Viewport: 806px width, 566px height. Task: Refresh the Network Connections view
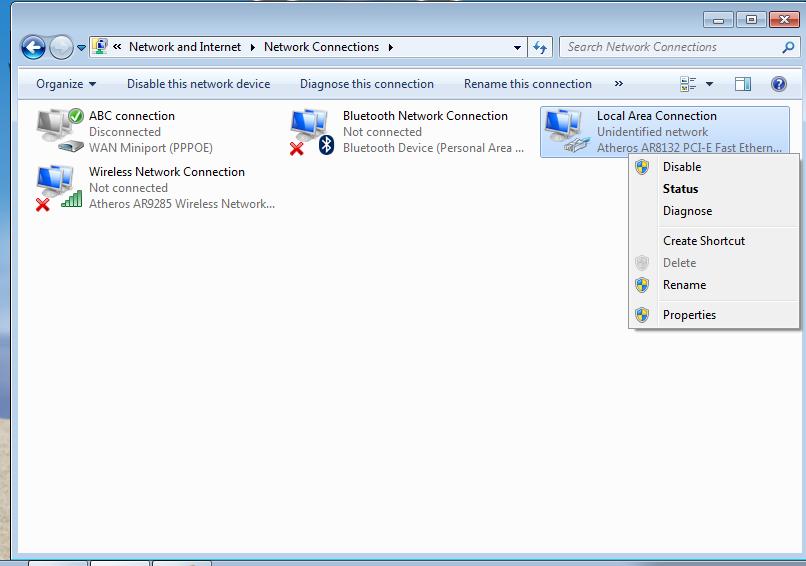[540, 47]
